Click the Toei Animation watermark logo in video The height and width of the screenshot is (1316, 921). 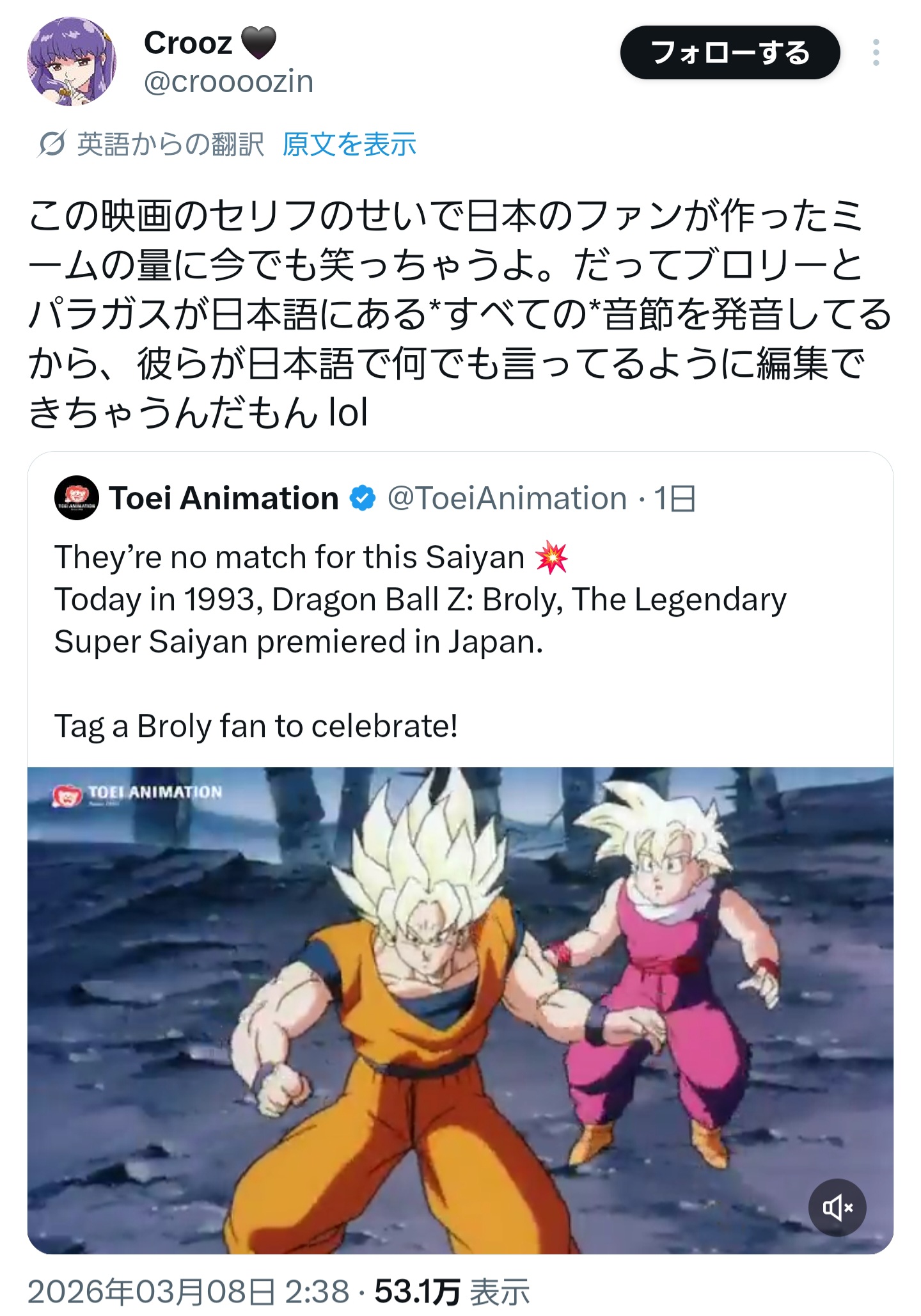pos(137,794)
